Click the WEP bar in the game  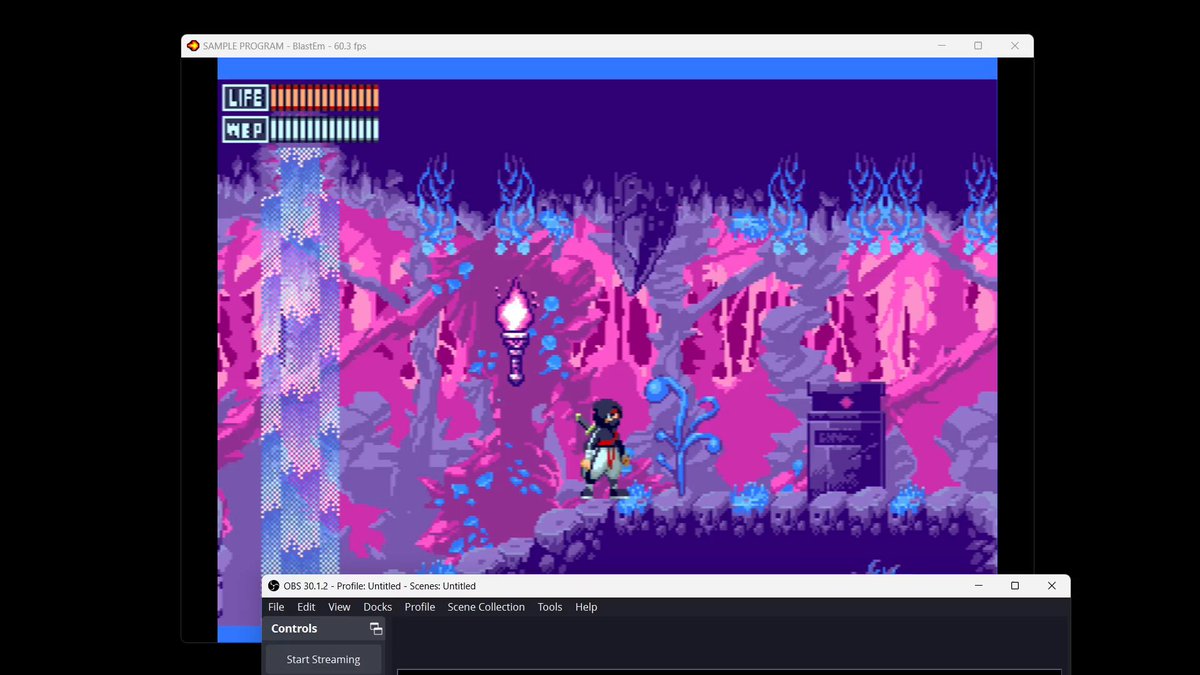click(301, 130)
